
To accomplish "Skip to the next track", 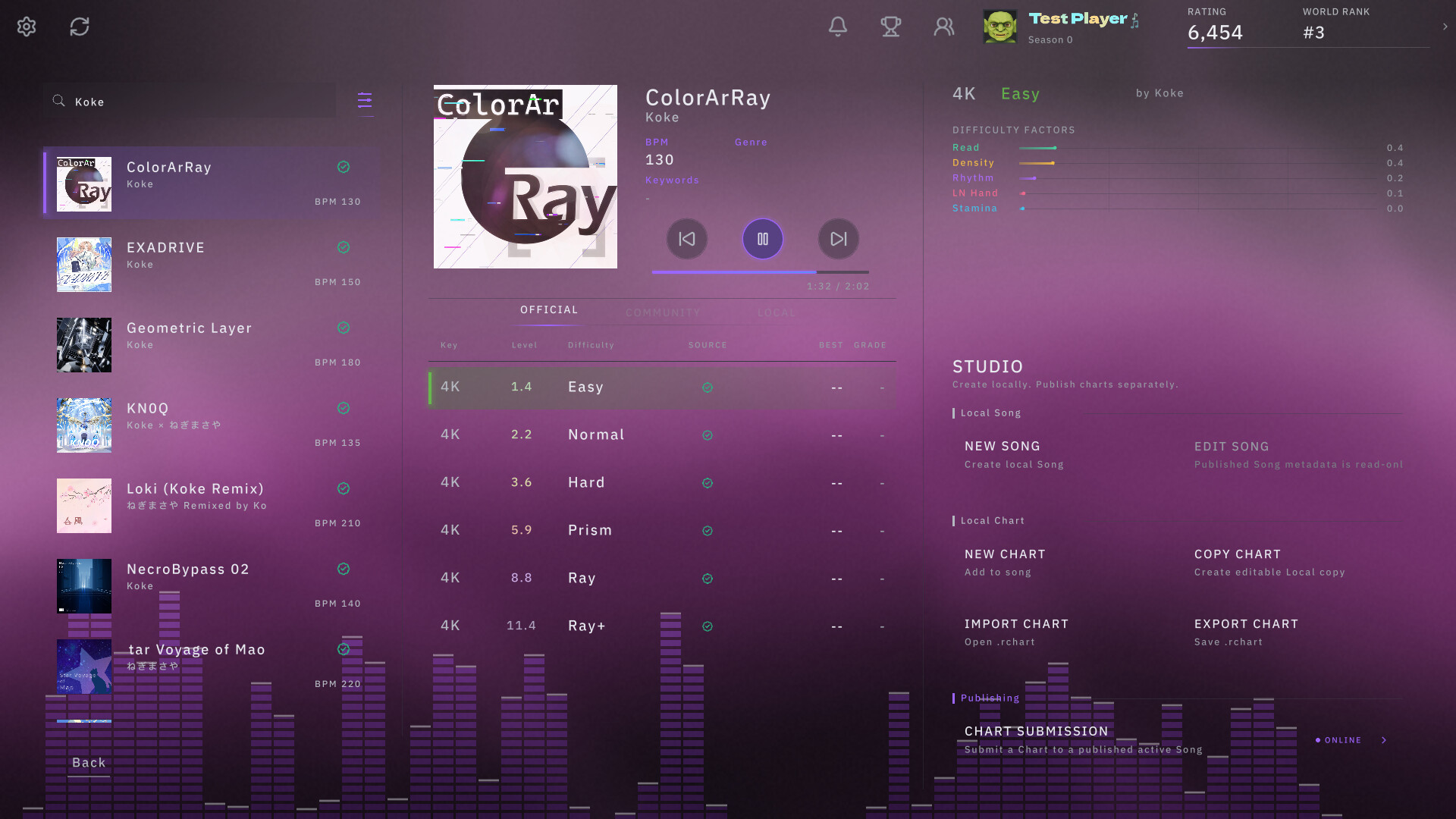I will pos(839,239).
